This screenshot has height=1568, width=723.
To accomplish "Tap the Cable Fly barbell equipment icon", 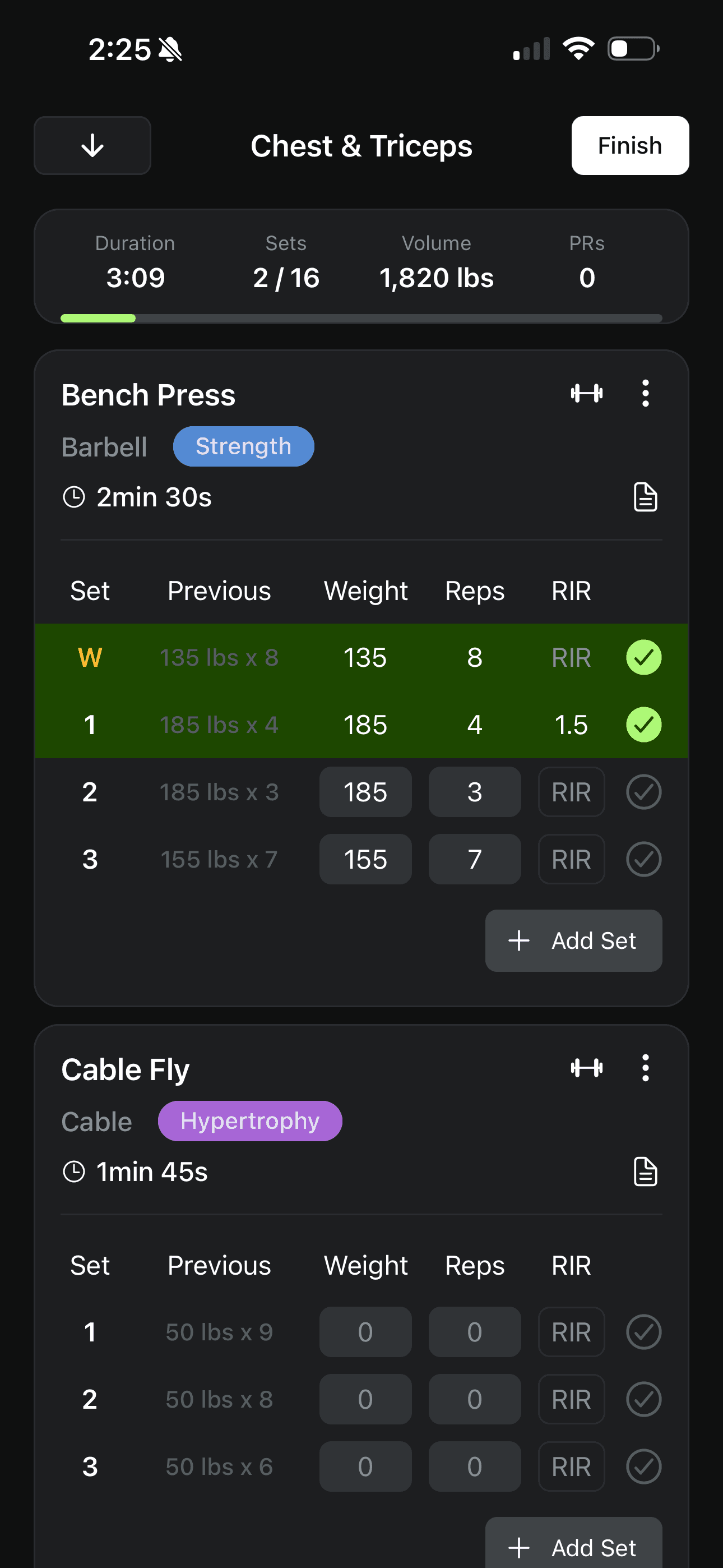I will click(587, 1068).
